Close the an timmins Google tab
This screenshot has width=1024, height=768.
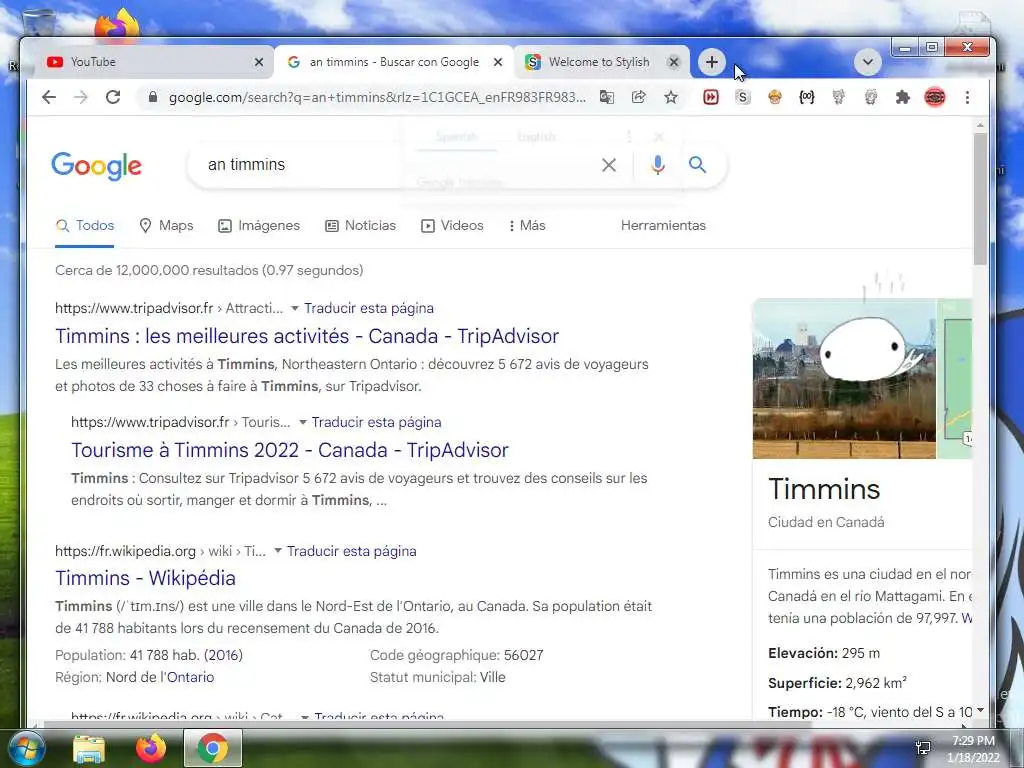tap(498, 62)
